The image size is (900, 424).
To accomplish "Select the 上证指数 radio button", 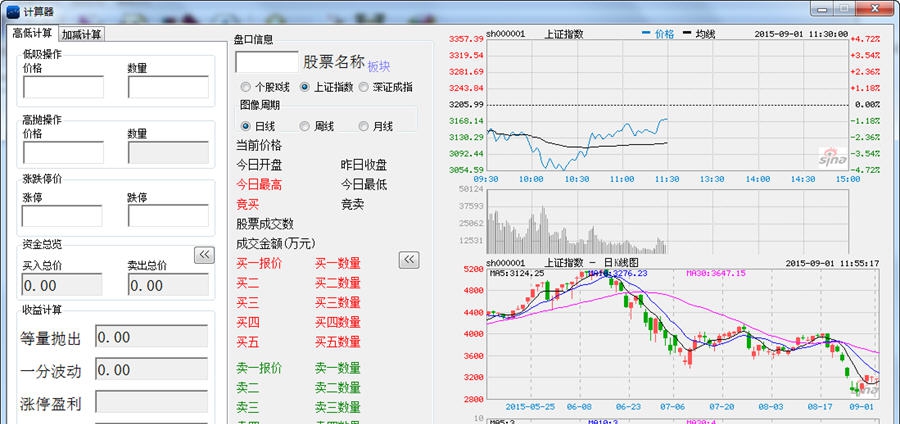I will pos(327,87).
